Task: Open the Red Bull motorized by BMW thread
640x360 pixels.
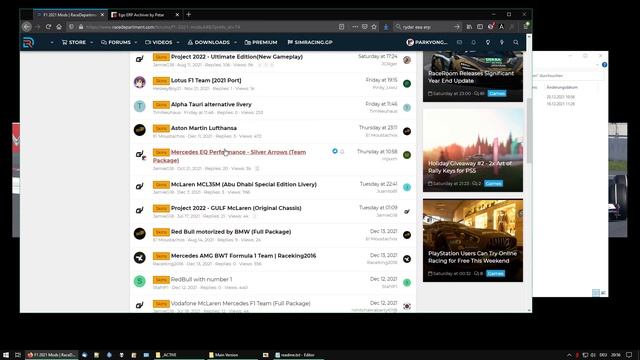Action: coord(231,232)
